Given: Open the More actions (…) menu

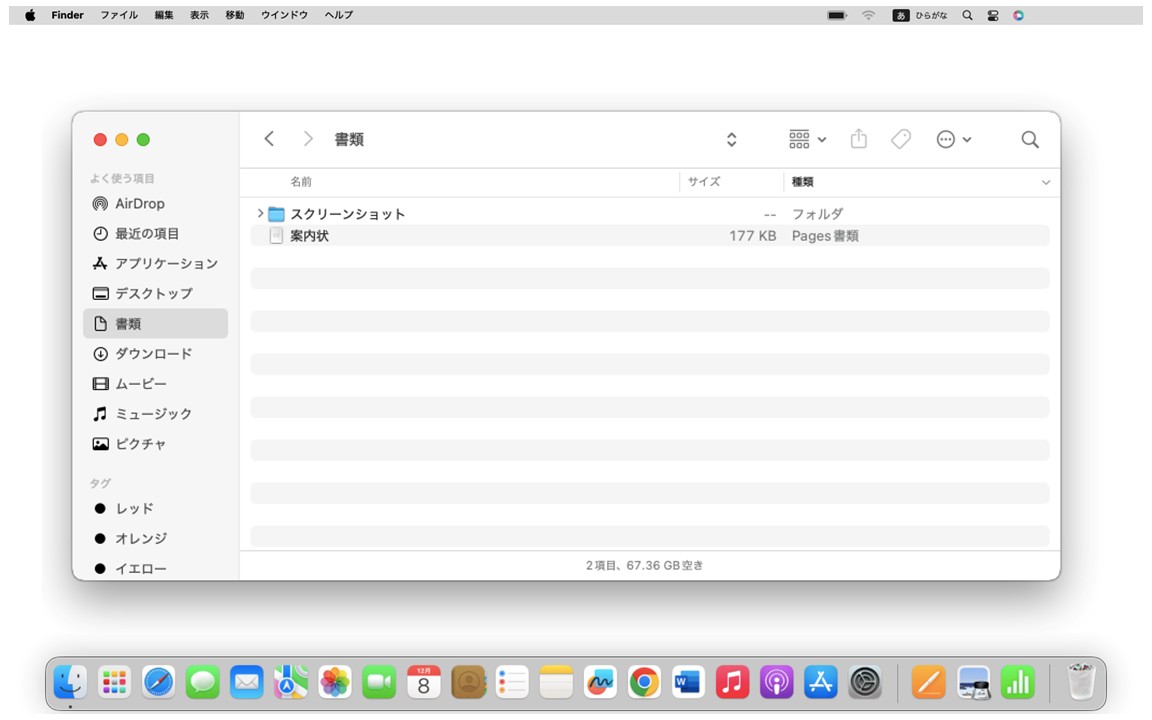Looking at the screenshot, I should pyautogui.click(x=954, y=139).
